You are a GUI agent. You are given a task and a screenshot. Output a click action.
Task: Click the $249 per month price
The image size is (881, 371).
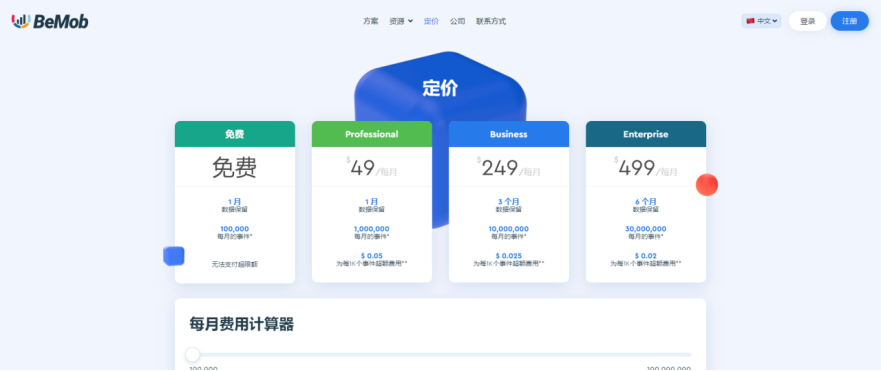[509, 168]
